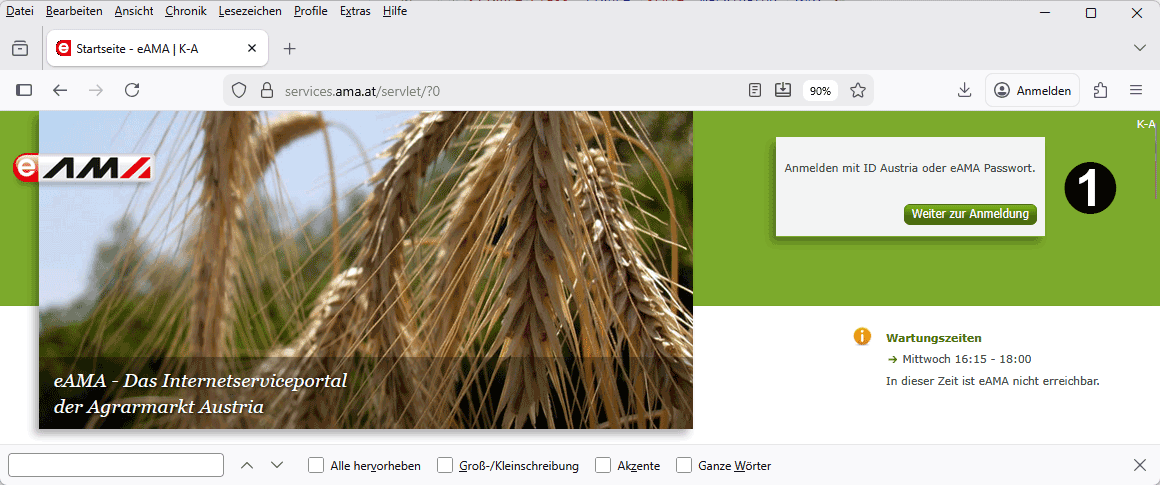Viewport: 1160px width, 485px height.
Task: Close the find bar
Action: click(1140, 465)
